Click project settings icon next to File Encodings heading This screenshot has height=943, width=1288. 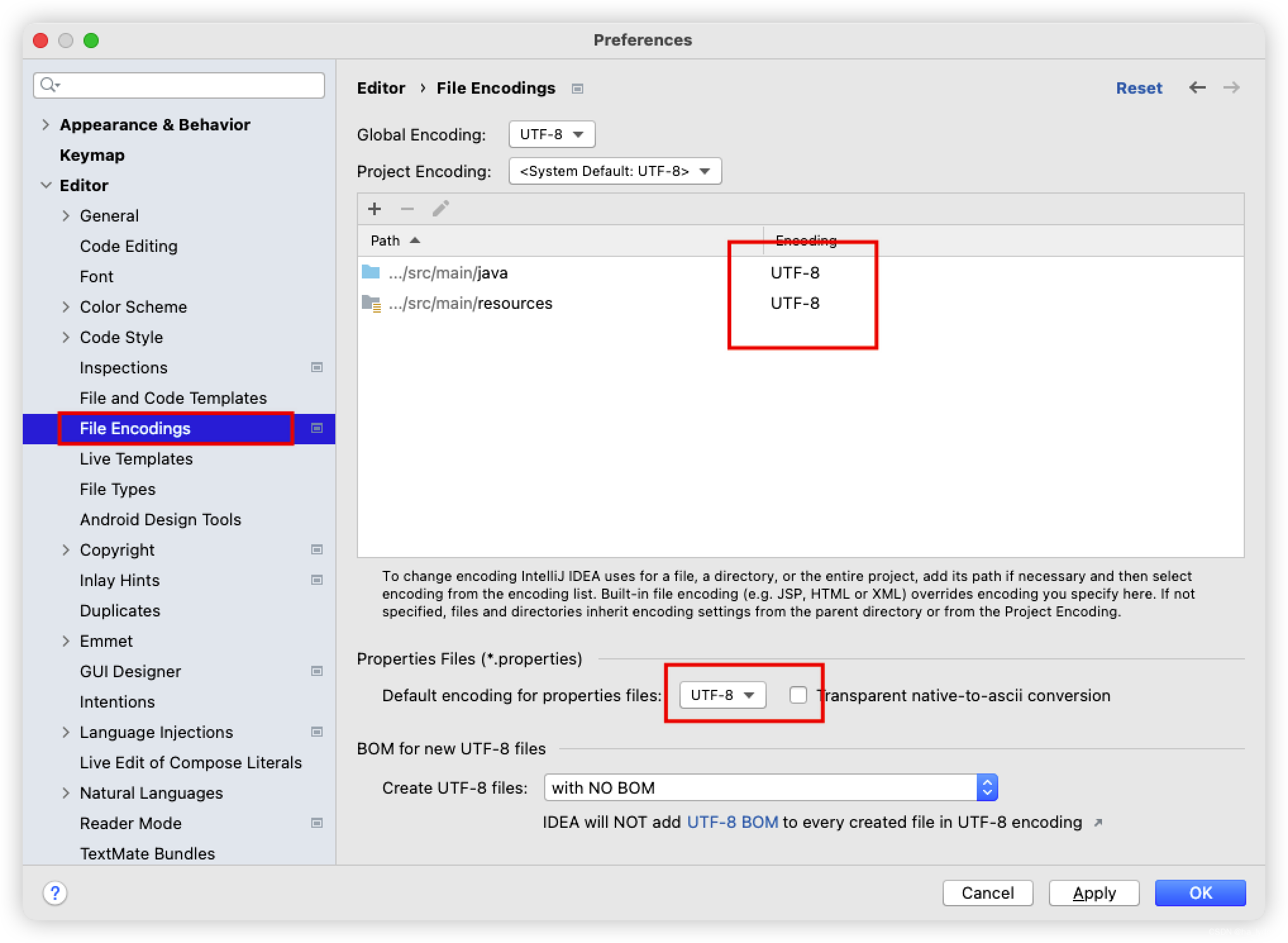577,89
